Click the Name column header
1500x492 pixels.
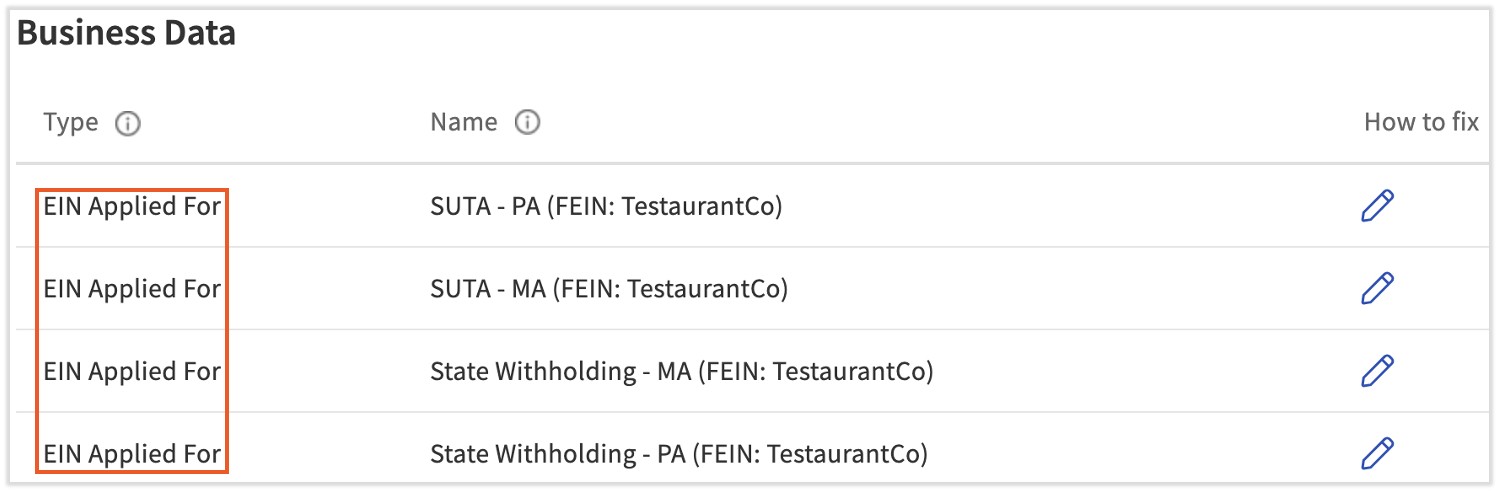pos(463,123)
